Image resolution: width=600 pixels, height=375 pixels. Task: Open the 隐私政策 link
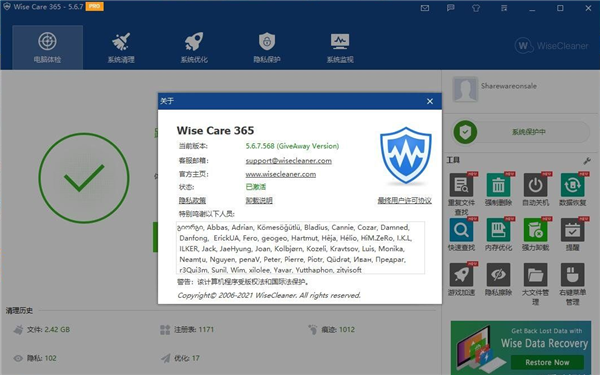(x=192, y=200)
